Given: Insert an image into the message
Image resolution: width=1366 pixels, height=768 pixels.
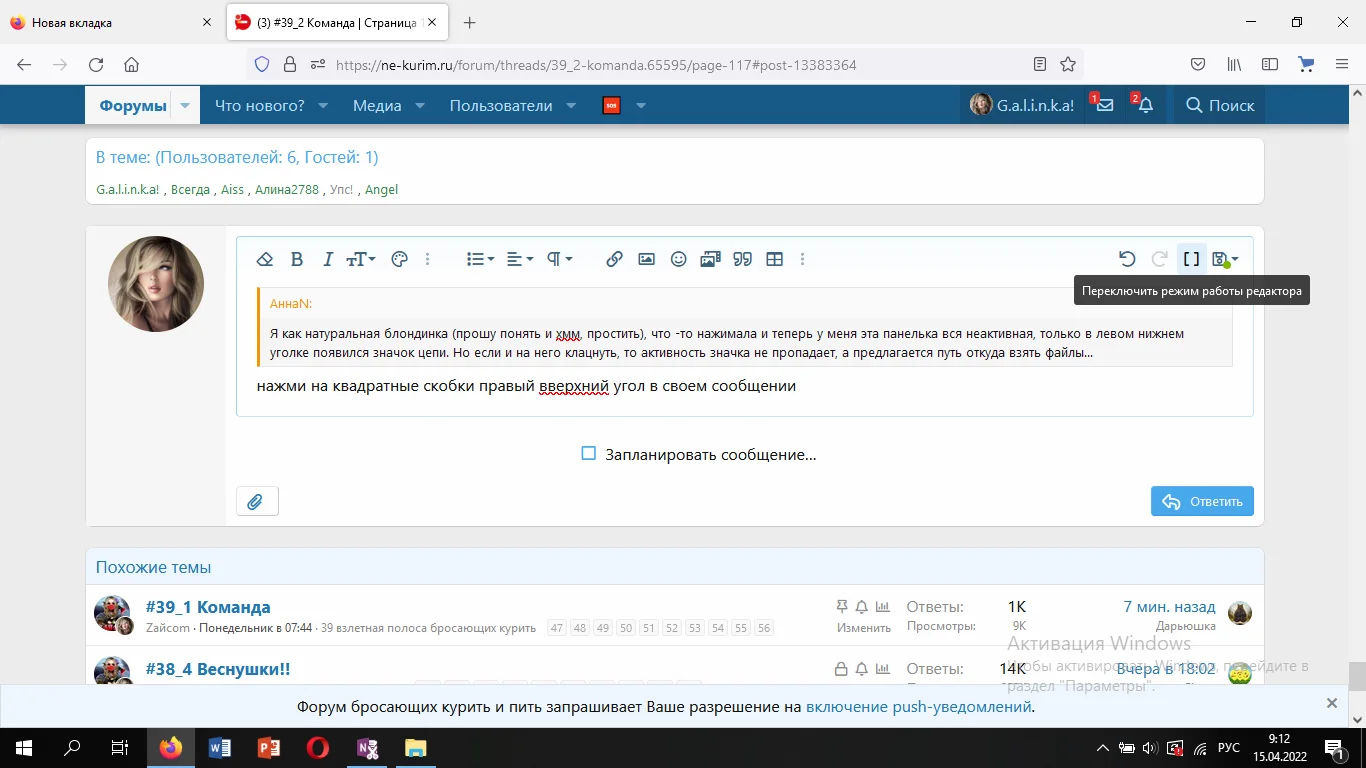Looking at the screenshot, I should pos(646,259).
